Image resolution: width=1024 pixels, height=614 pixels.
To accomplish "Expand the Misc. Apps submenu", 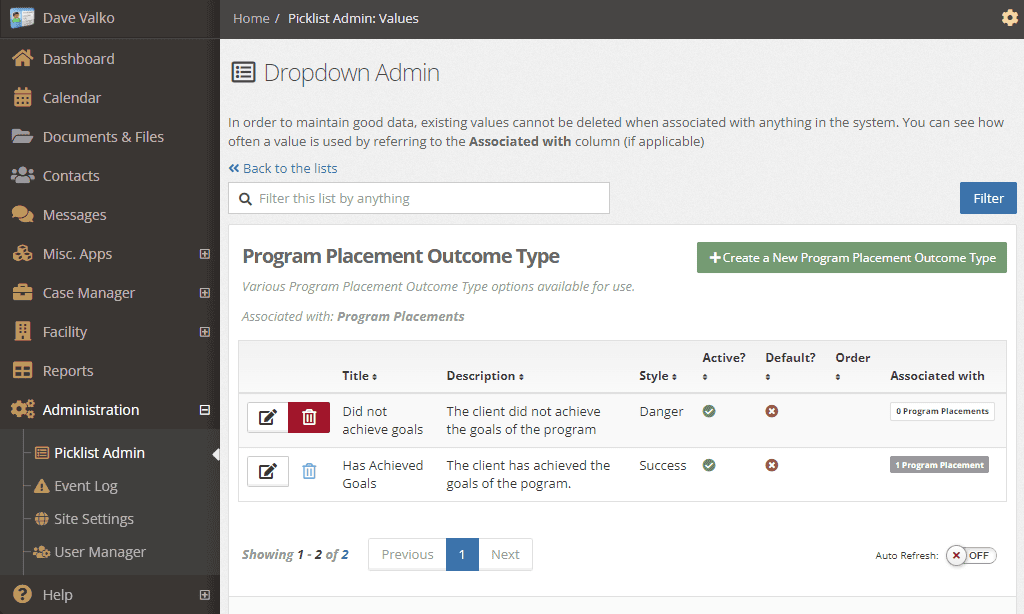I will [x=204, y=253].
